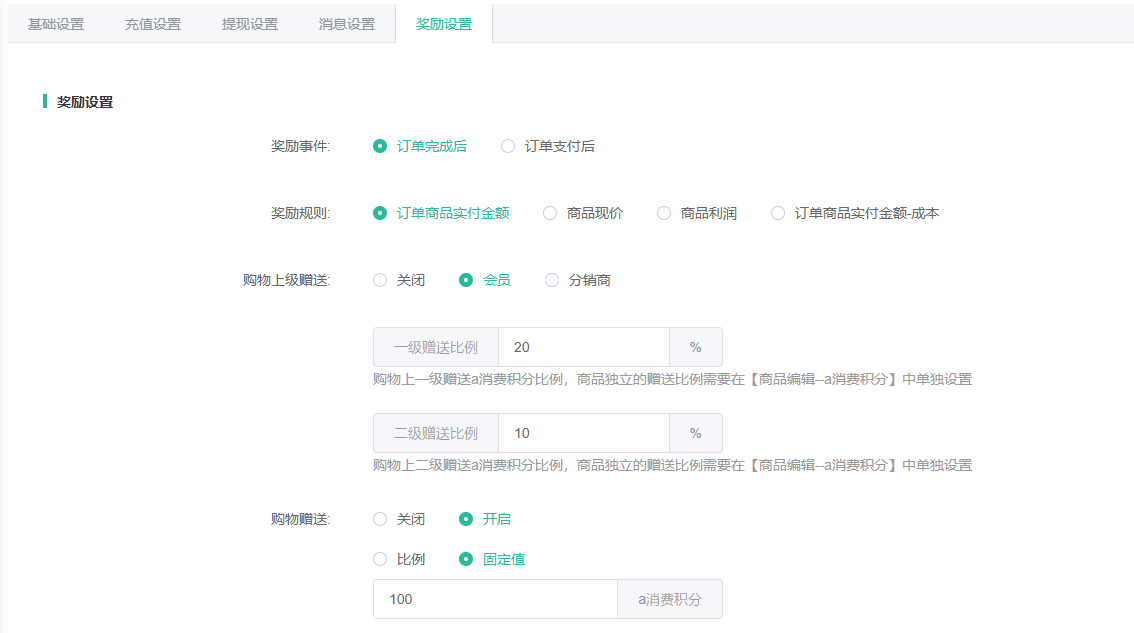Switch to the 基础设置 tab
This screenshot has width=1134, height=633.
pyautogui.click(x=56, y=24)
